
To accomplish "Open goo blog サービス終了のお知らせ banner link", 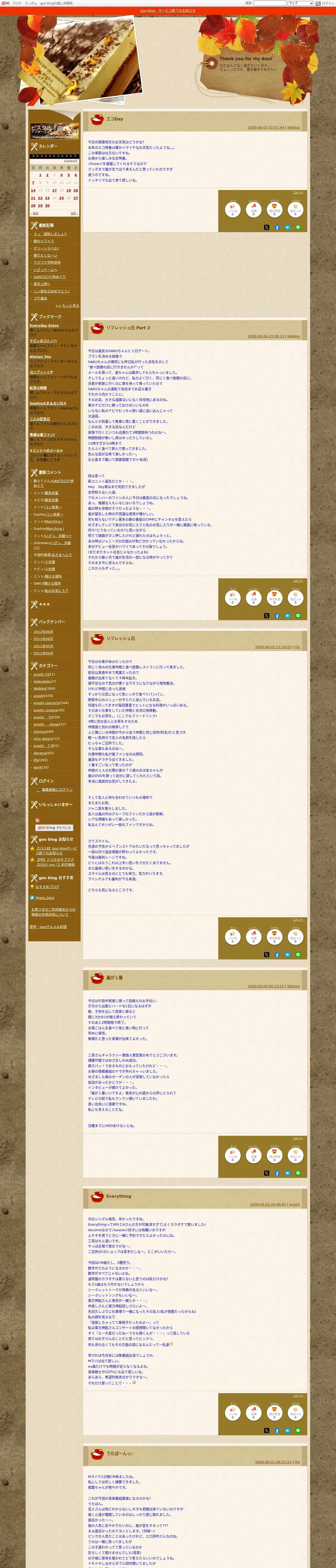I will [x=168, y=10].
